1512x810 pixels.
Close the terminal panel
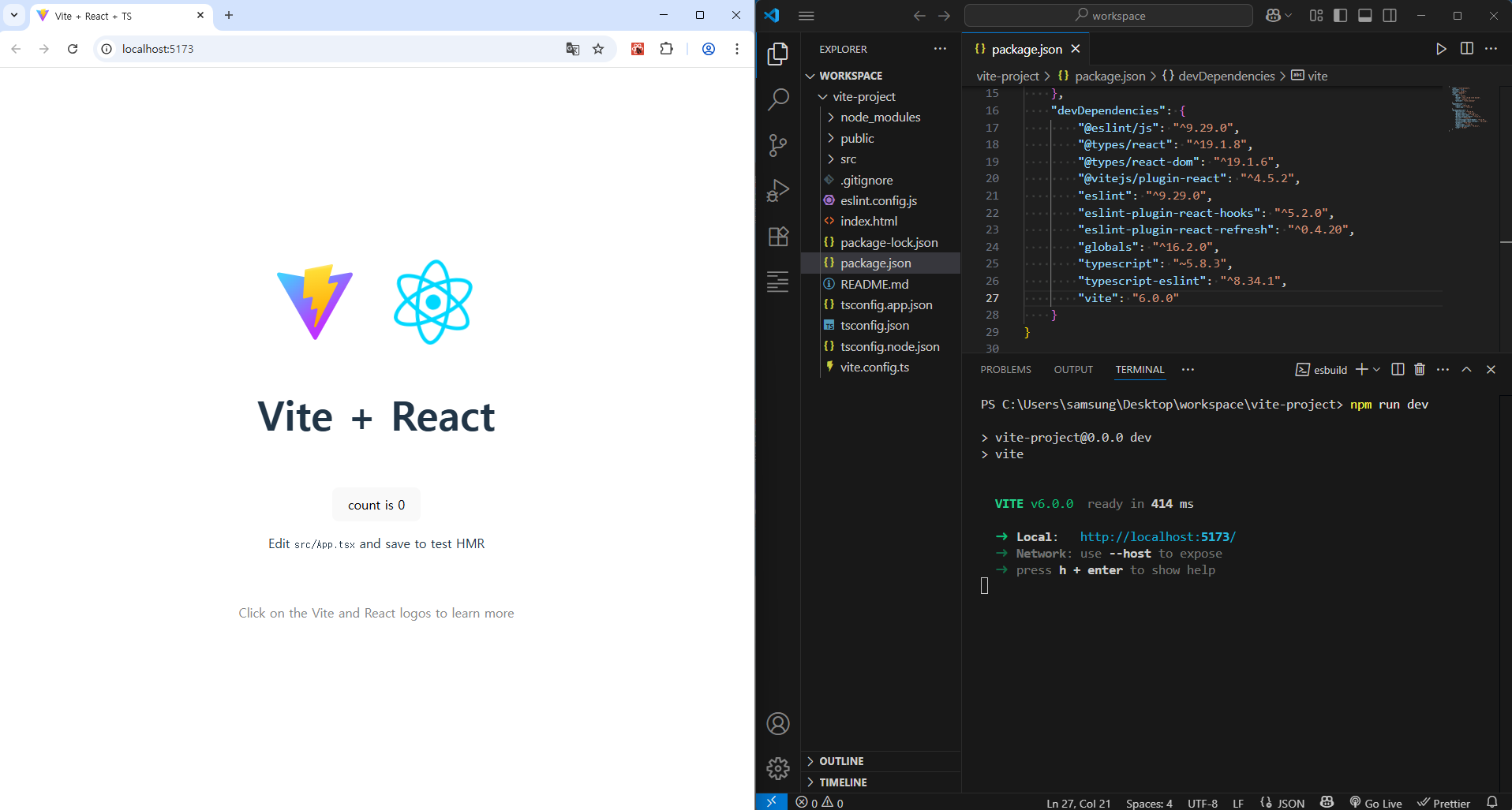[x=1491, y=369]
